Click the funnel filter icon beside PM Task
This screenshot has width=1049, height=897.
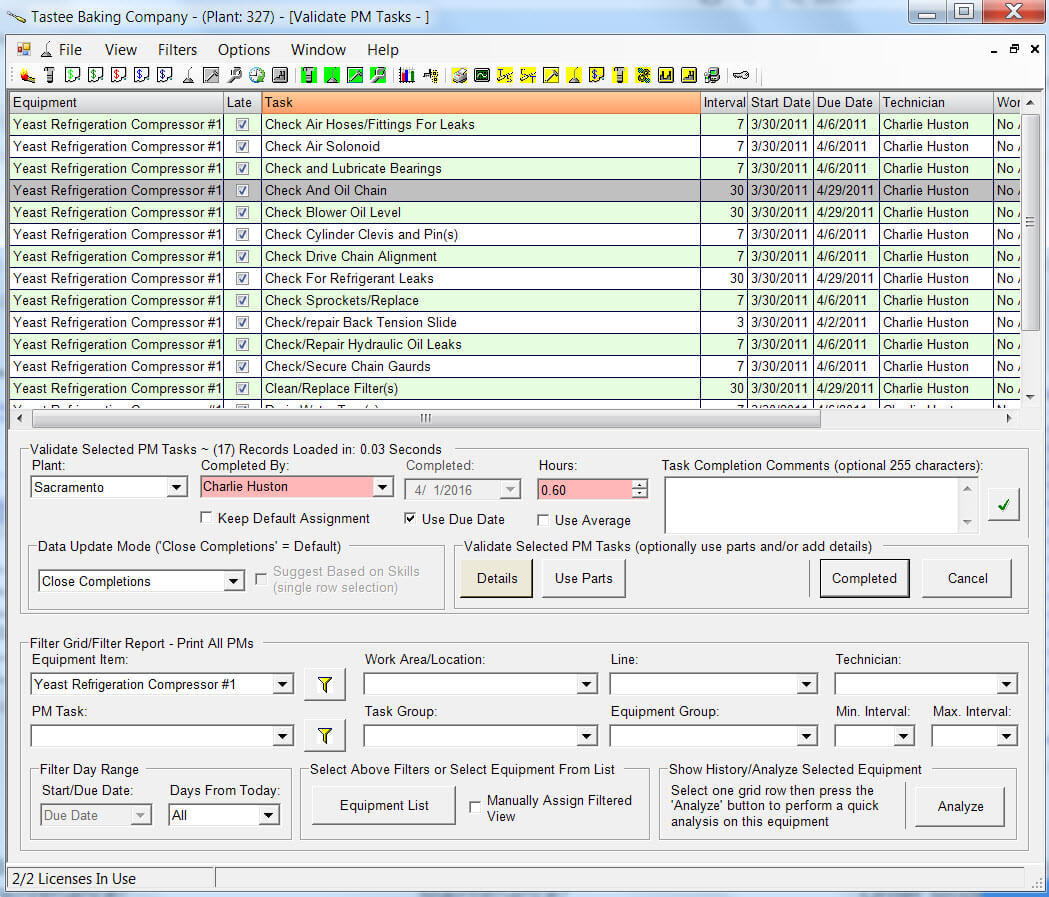click(324, 736)
